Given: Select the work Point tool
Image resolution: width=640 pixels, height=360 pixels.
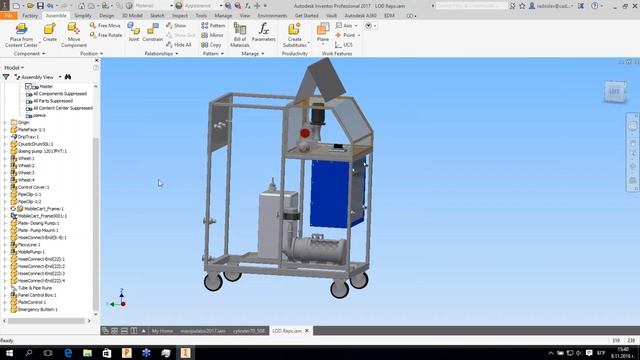Looking at the screenshot, I should 345,35.
